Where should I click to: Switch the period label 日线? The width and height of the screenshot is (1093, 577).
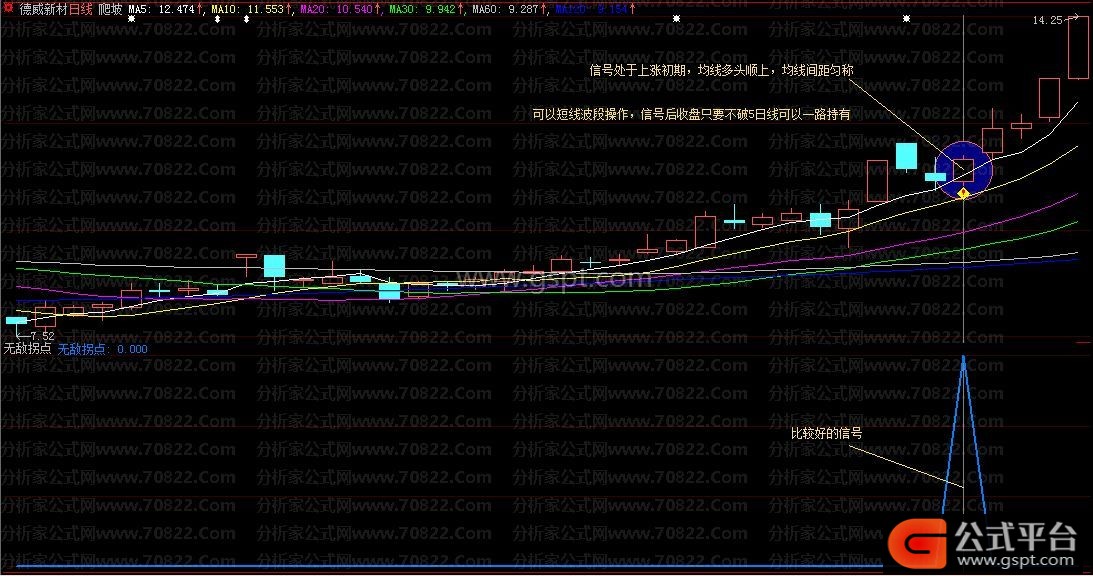[80, 9]
